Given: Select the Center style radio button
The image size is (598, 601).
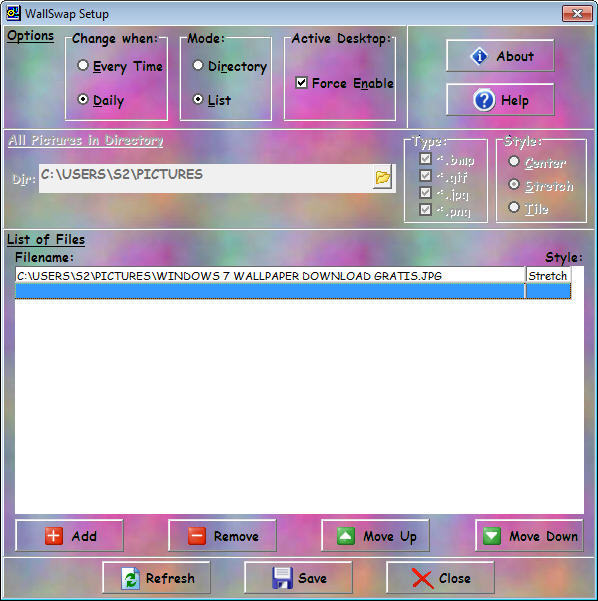Looking at the screenshot, I should click(514, 161).
